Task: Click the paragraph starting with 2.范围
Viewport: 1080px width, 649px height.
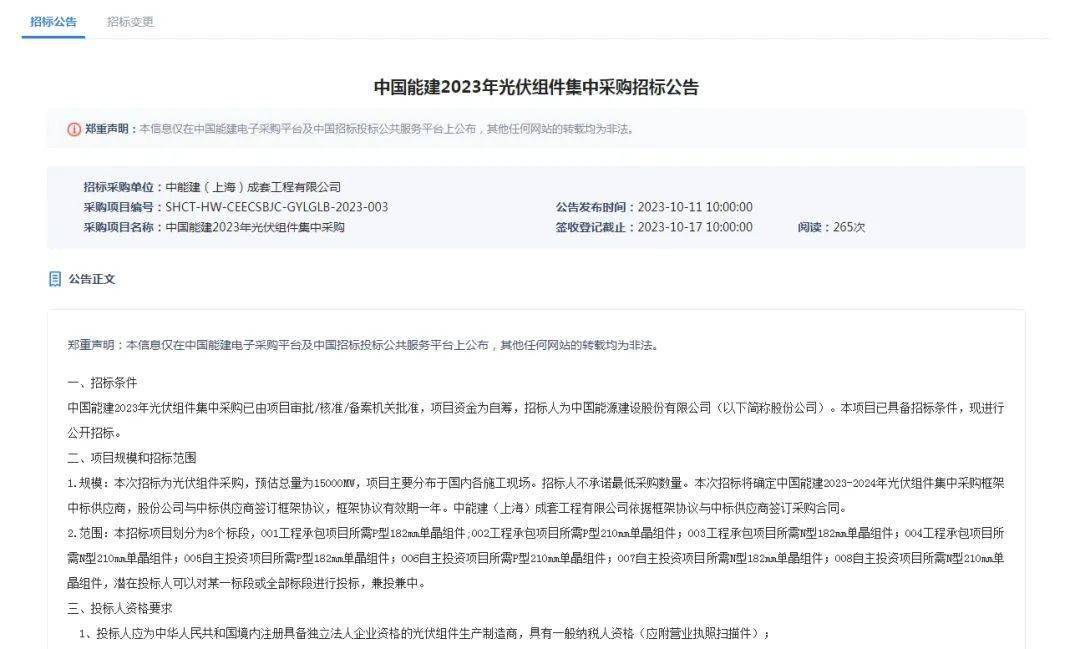Action: coord(535,558)
